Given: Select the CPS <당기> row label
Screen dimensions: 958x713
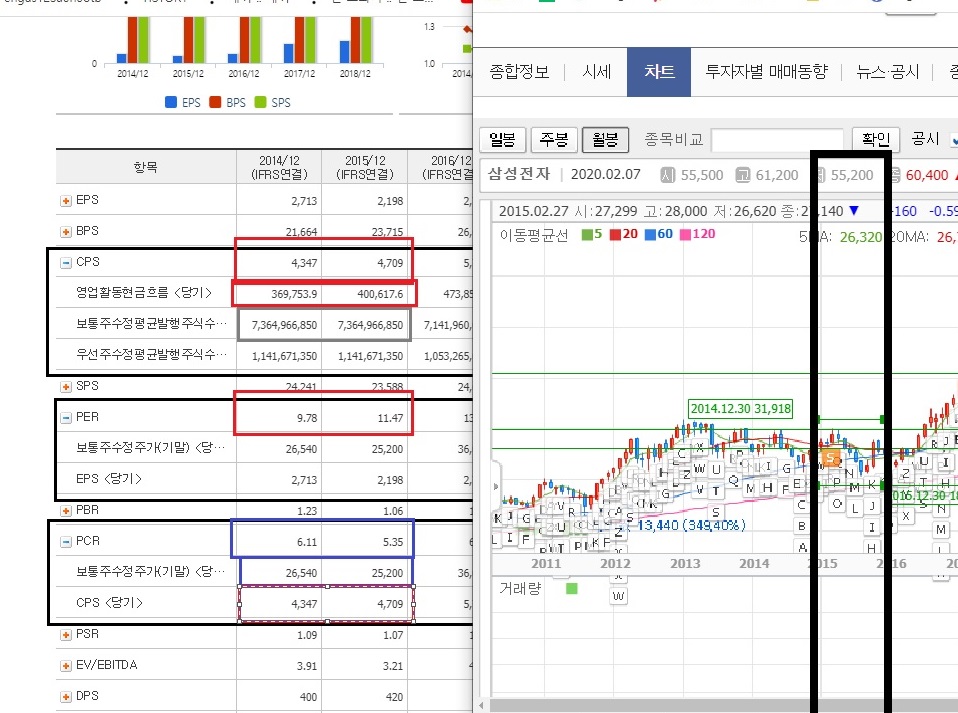Looking at the screenshot, I should [109, 603].
